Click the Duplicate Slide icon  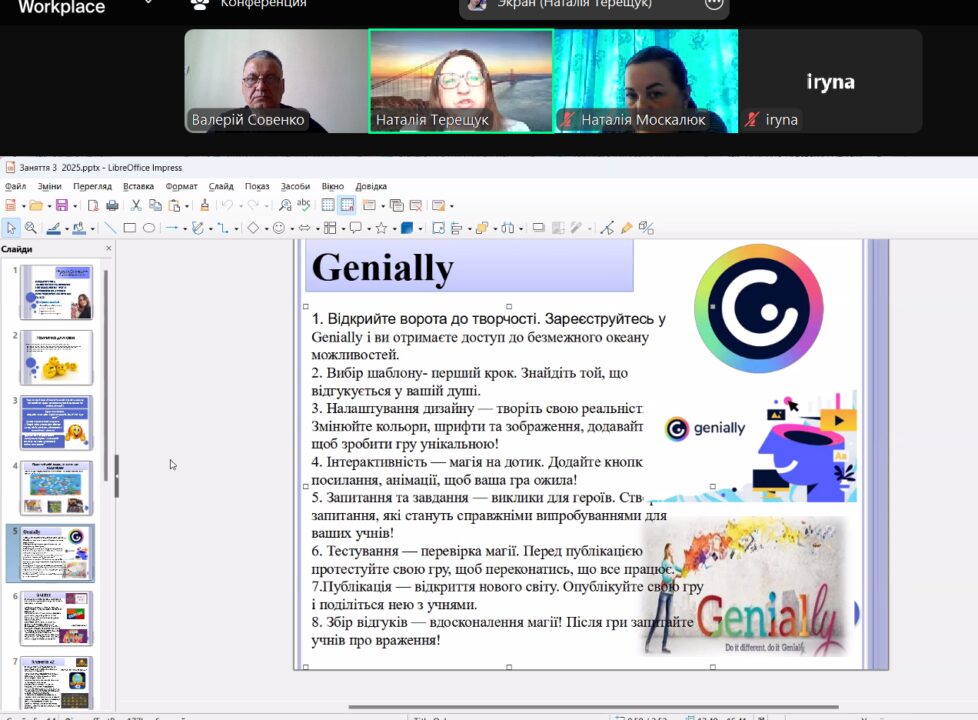(x=396, y=205)
